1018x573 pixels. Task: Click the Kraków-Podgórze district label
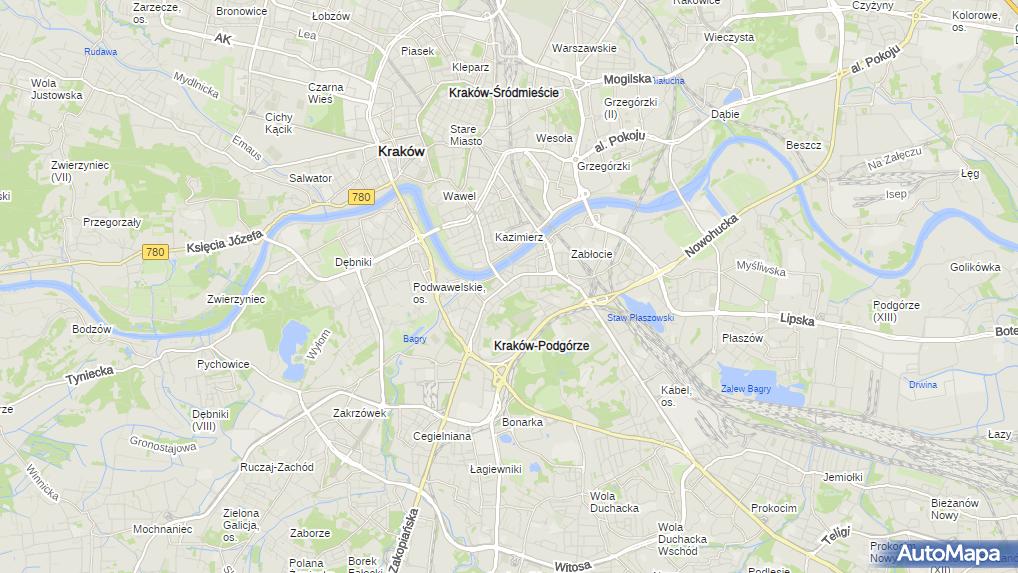click(x=541, y=346)
